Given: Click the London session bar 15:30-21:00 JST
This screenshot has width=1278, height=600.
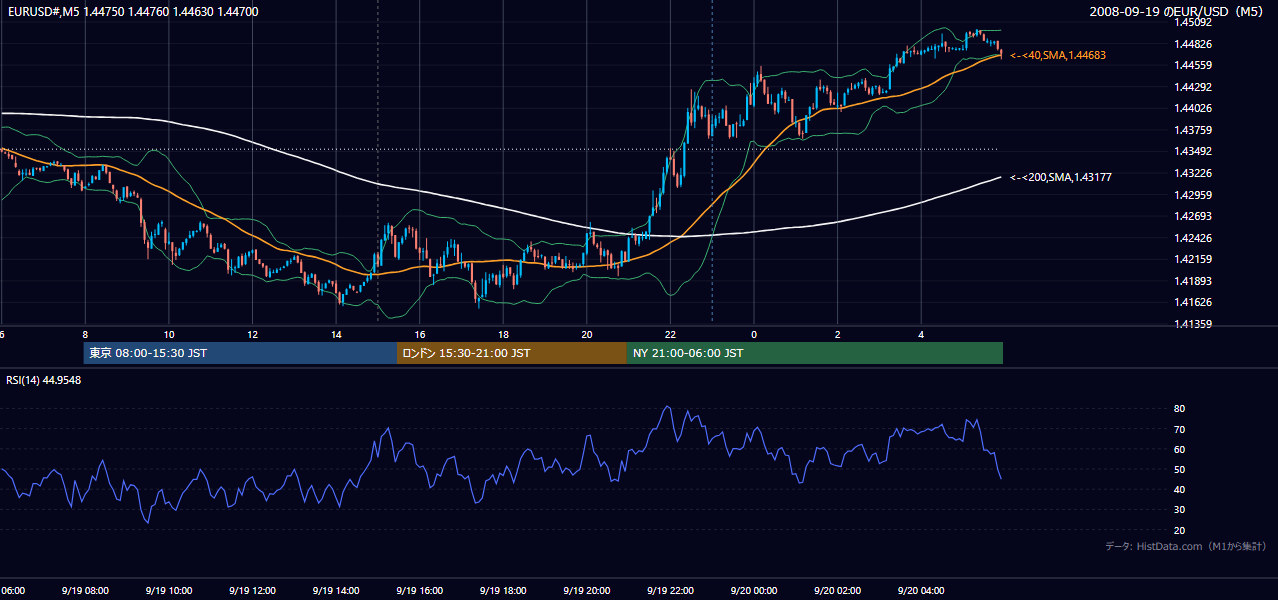Looking at the screenshot, I should click(512, 353).
